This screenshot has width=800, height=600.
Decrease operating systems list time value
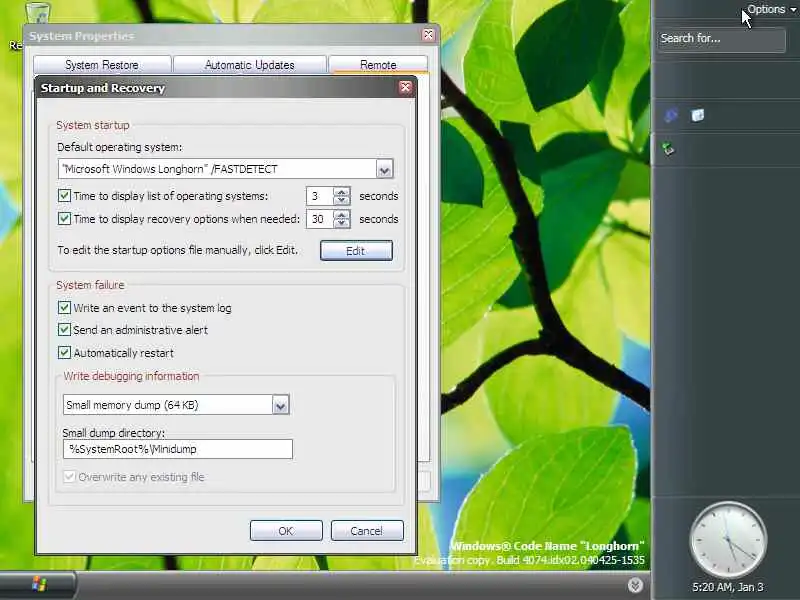point(341,200)
